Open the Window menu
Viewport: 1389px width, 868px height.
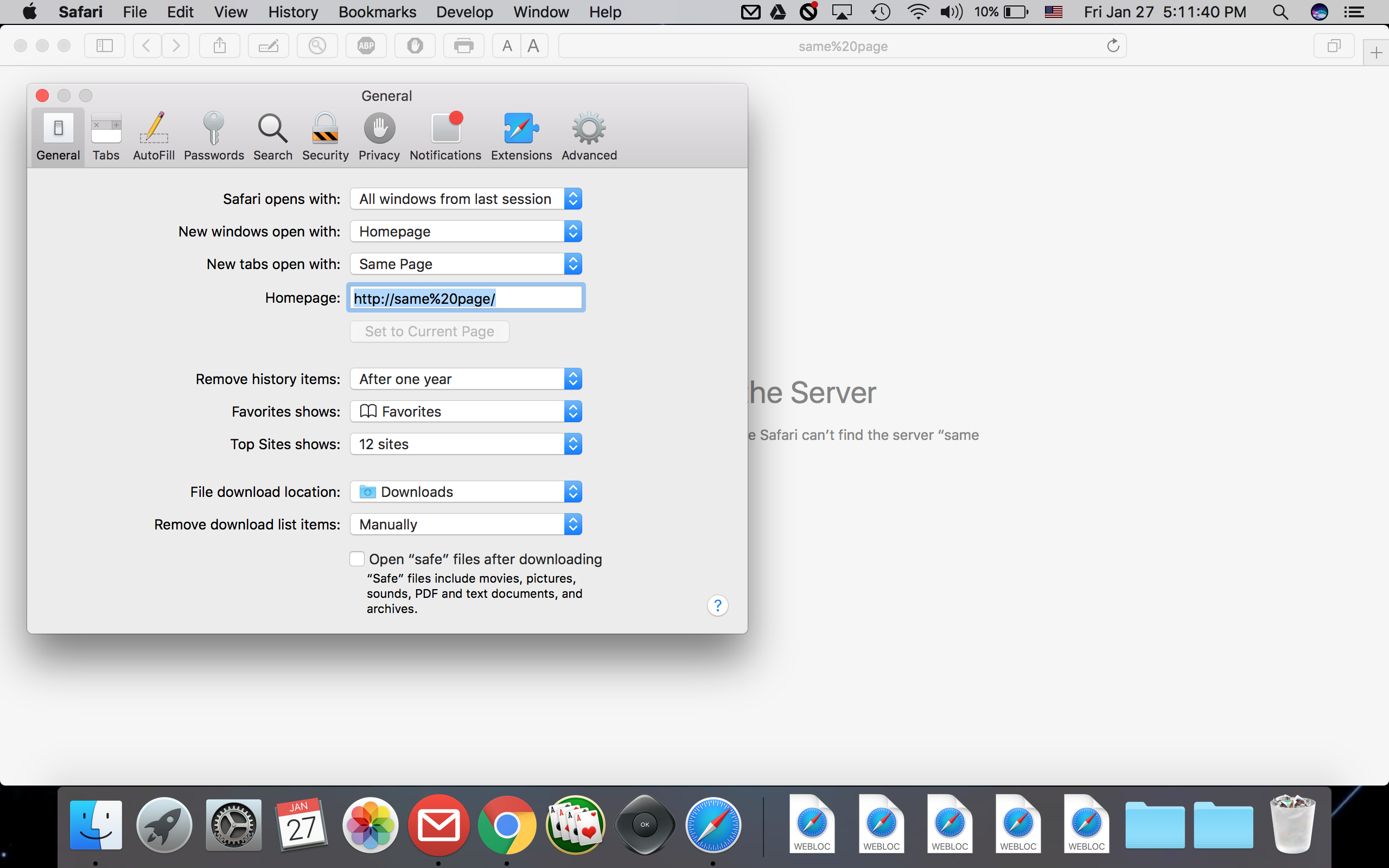pos(540,12)
